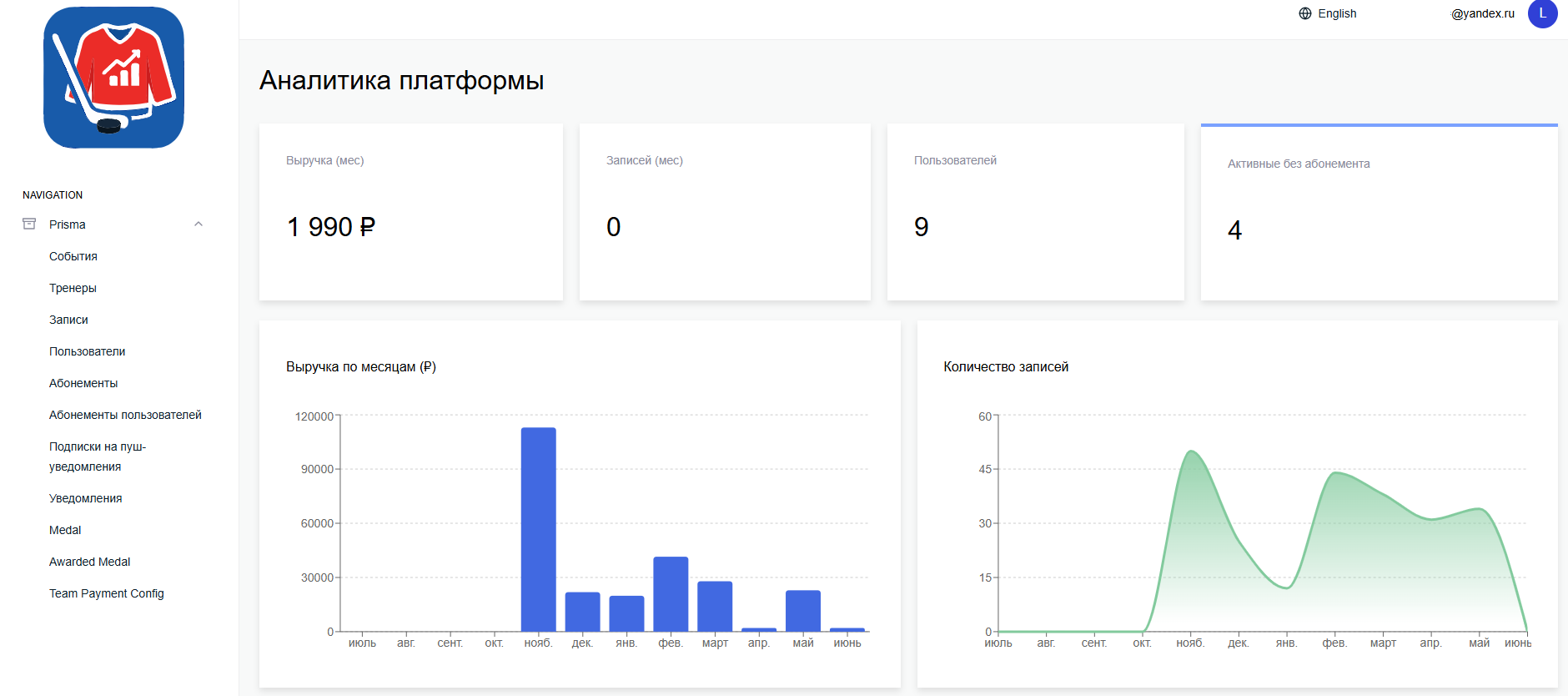Select the Medal menu item

[65, 530]
